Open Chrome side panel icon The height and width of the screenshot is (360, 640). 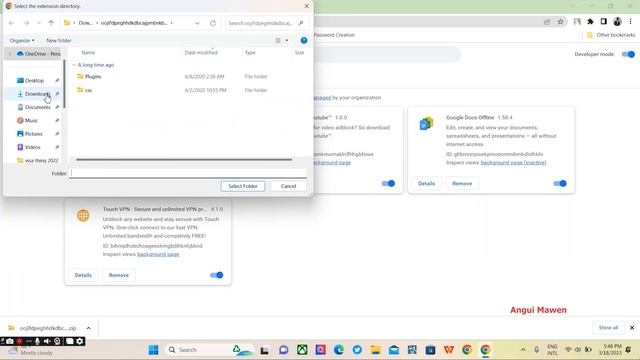(x=604, y=22)
